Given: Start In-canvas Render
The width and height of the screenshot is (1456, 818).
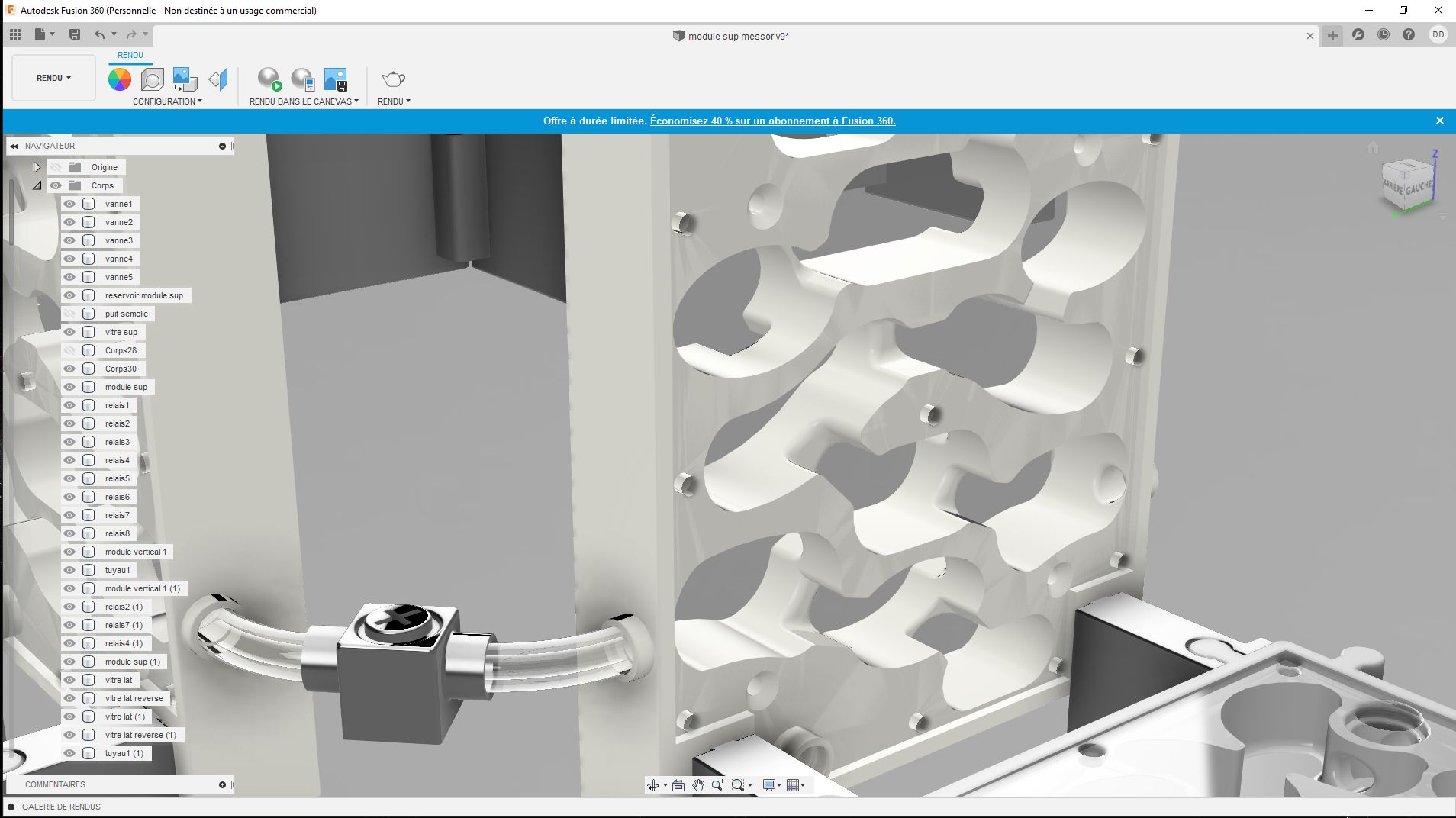Looking at the screenshot, I should 269,79.
